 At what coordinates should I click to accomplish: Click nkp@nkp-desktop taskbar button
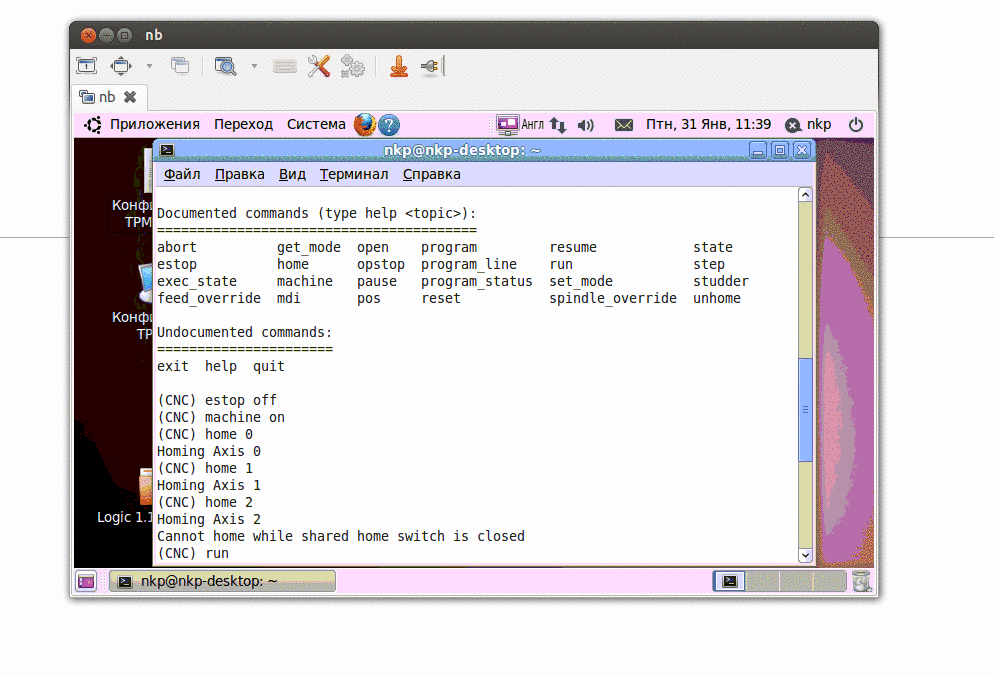[223, 581]
